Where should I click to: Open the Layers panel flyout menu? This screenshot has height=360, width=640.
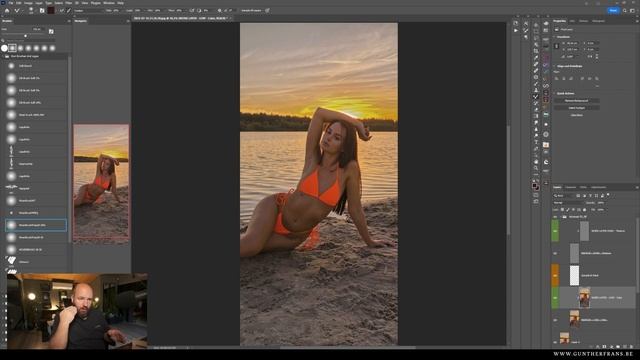click(x=637, y=187)
